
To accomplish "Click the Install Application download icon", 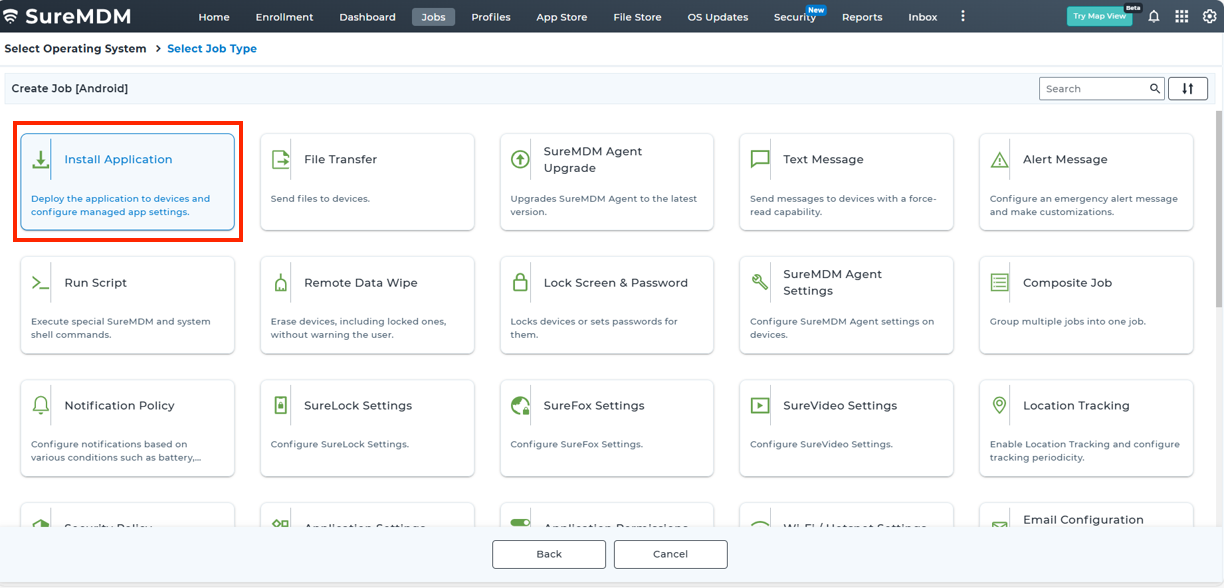I will (41, 160).
